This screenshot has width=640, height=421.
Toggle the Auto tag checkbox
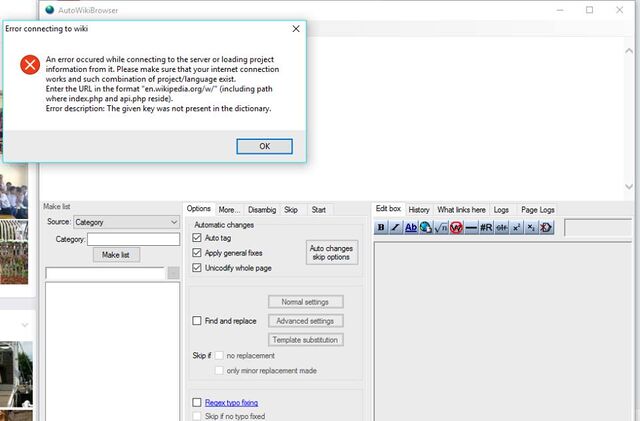click(197, 238)
